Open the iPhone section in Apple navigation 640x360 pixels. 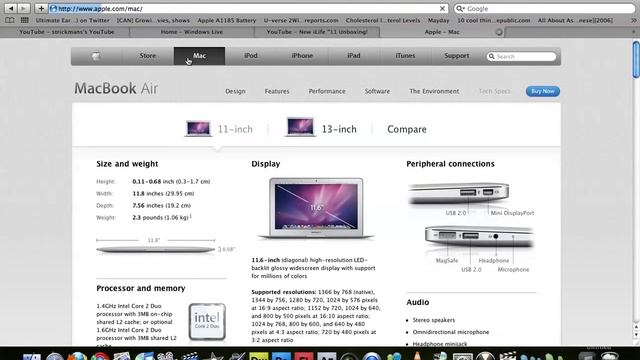(302, 56)
